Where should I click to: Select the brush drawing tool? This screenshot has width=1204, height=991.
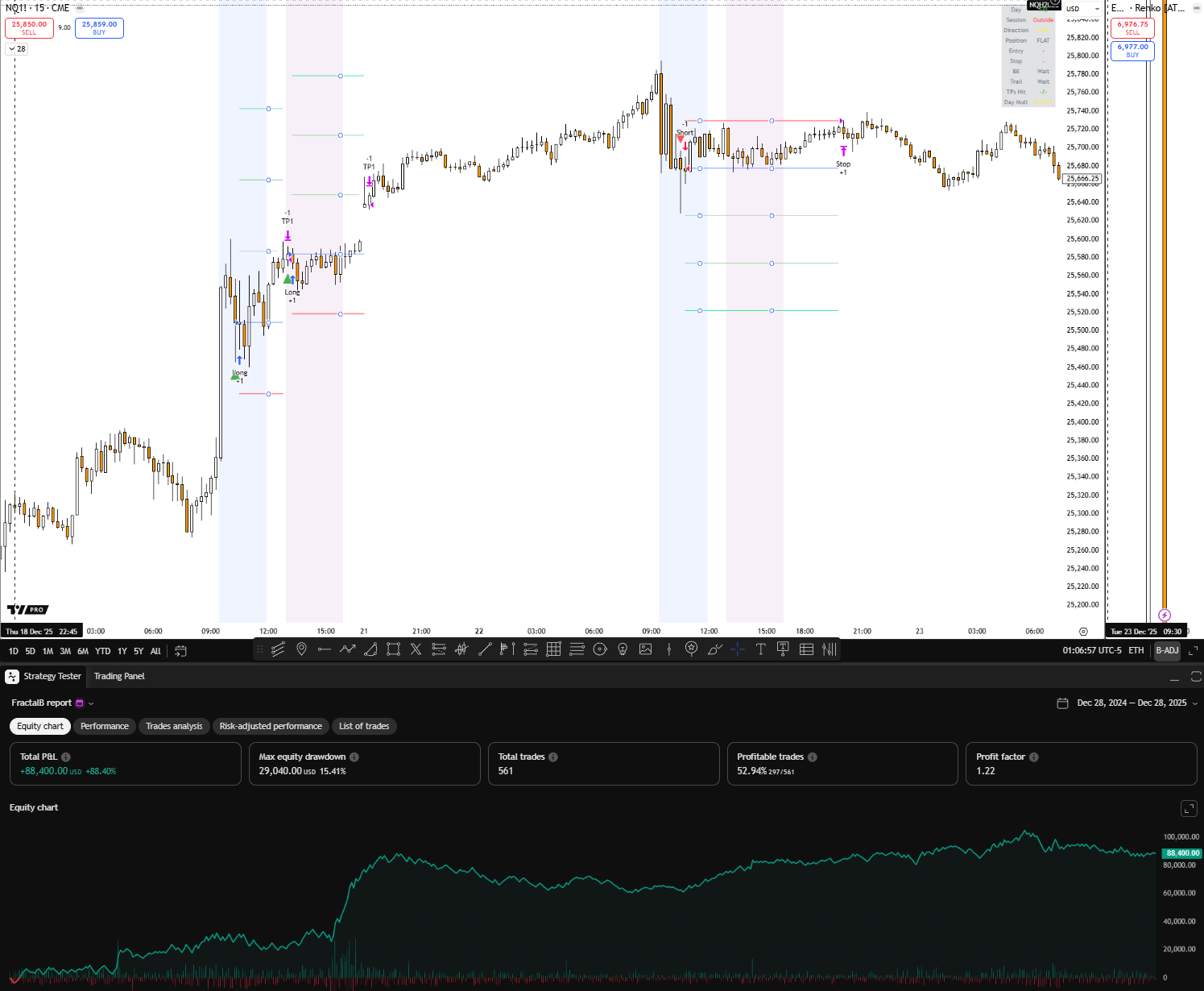(714, 649)
